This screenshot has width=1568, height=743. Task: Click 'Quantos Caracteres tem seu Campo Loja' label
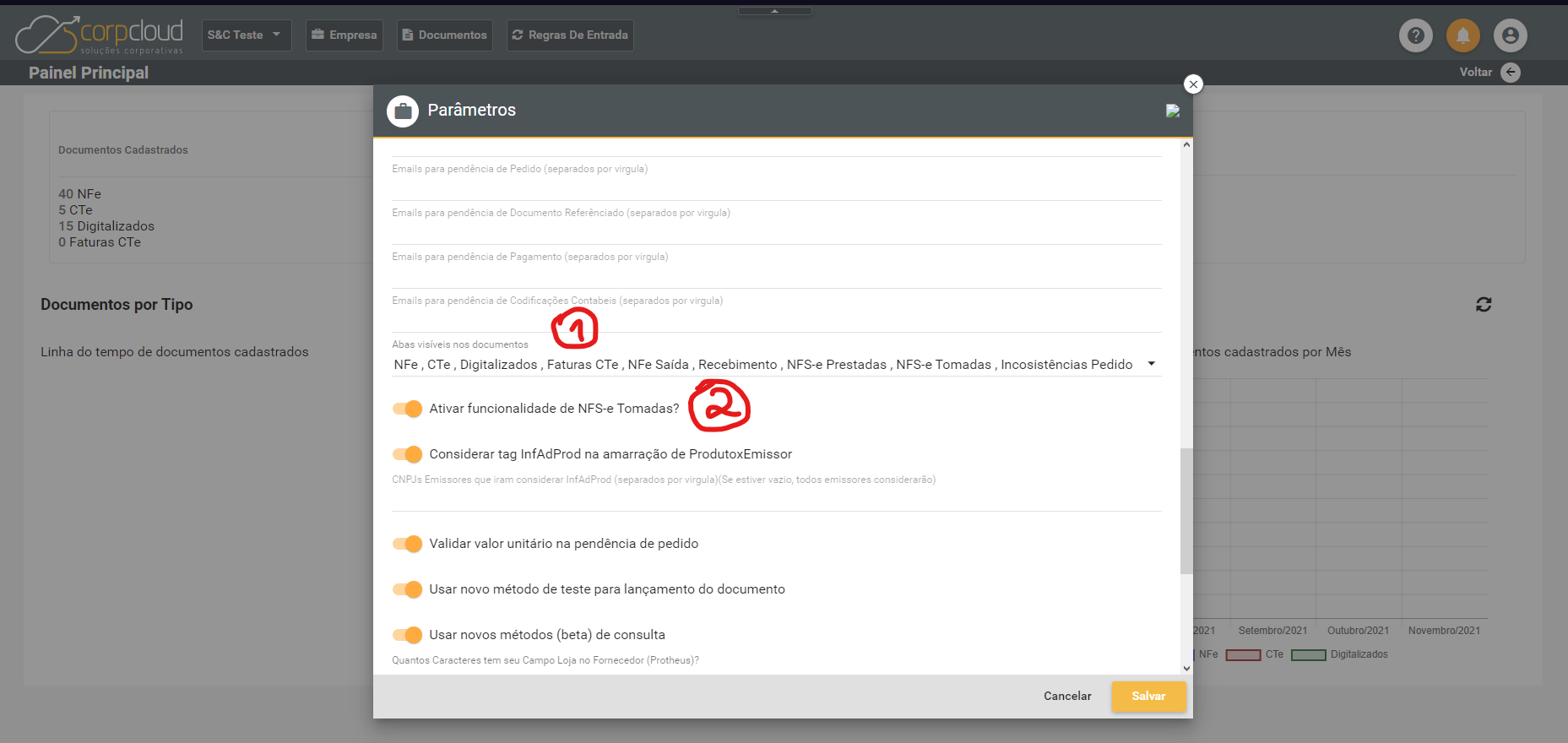545,660
